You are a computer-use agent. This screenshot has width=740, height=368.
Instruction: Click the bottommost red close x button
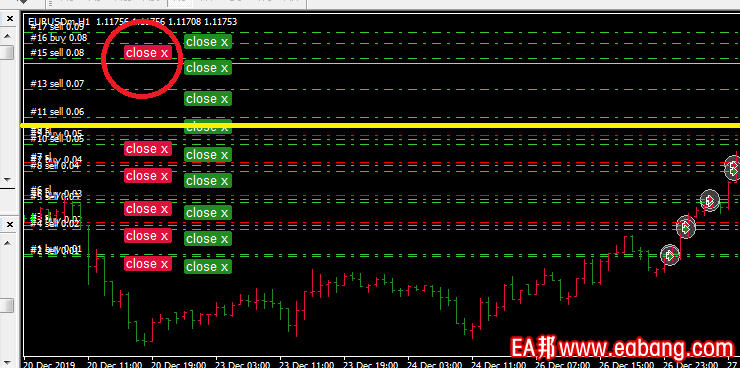[x=147, y=263]
